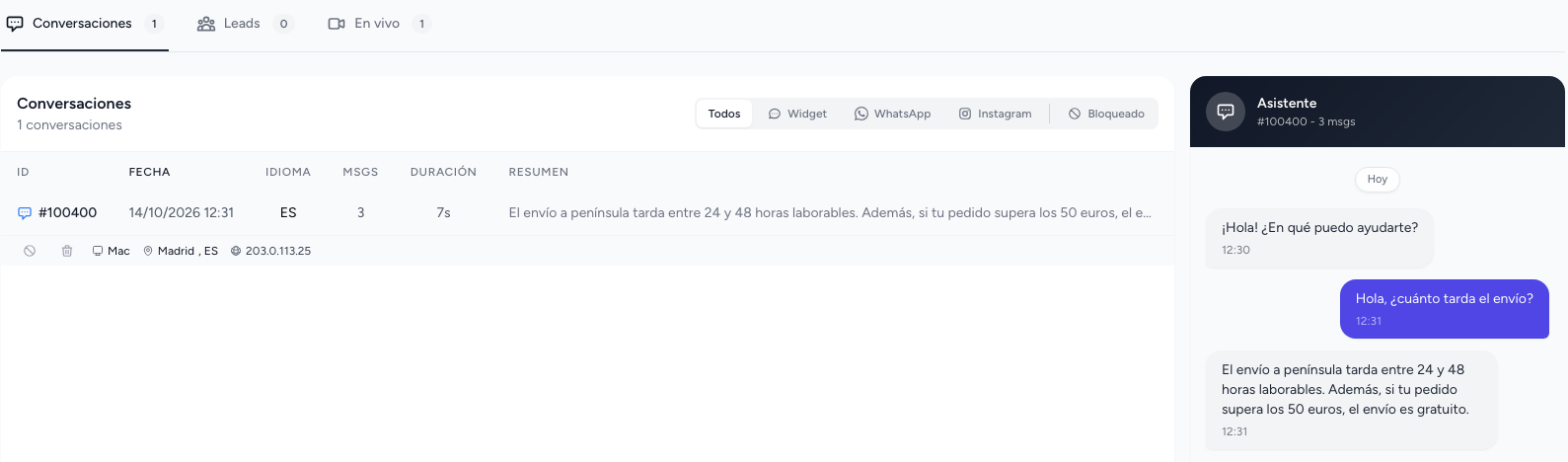1568x462 pixels.
Task: Switch to the En vivo tab
Action: (x=380, y=24)
